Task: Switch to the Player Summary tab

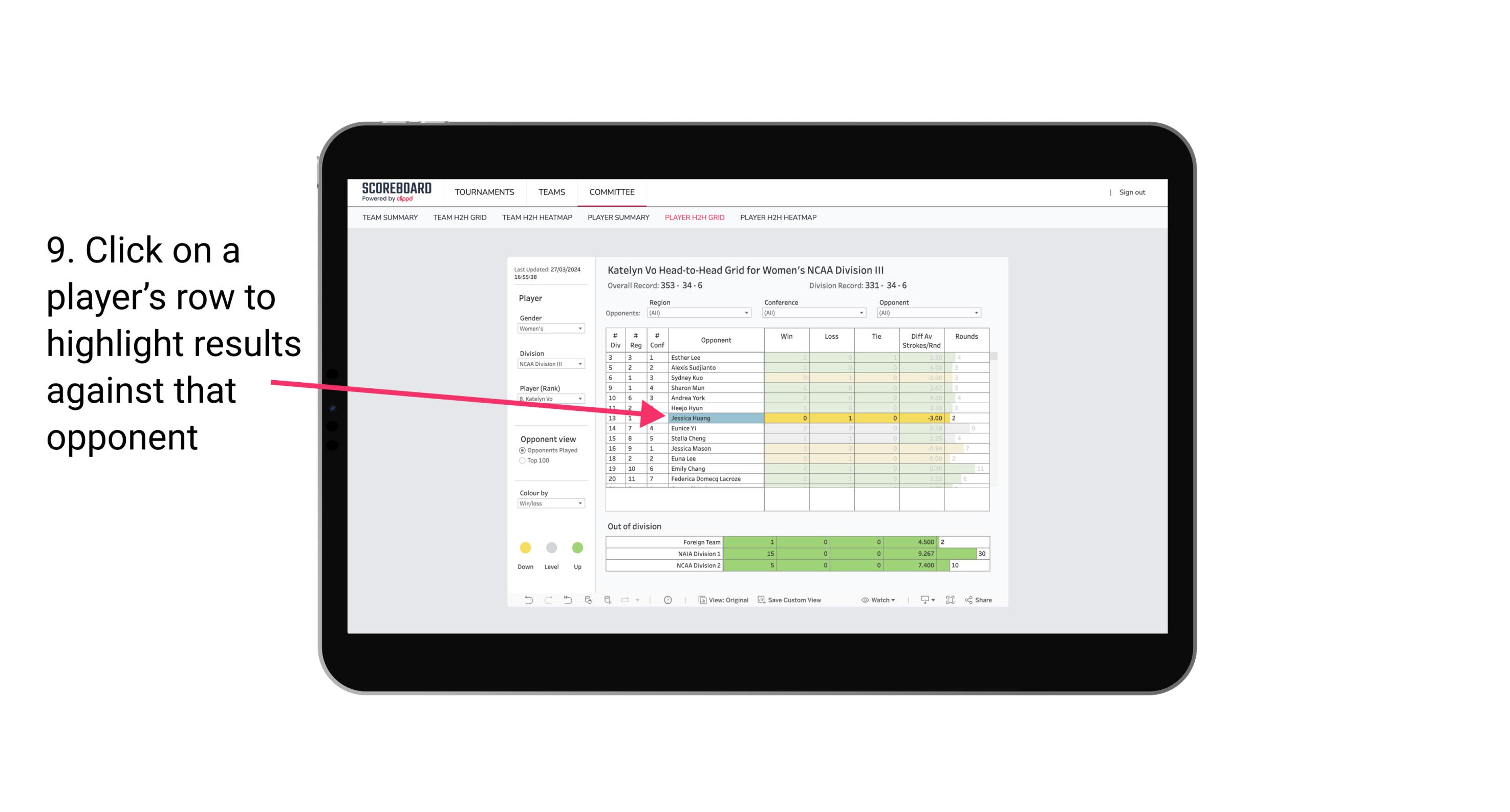Action: coord(617,218)
